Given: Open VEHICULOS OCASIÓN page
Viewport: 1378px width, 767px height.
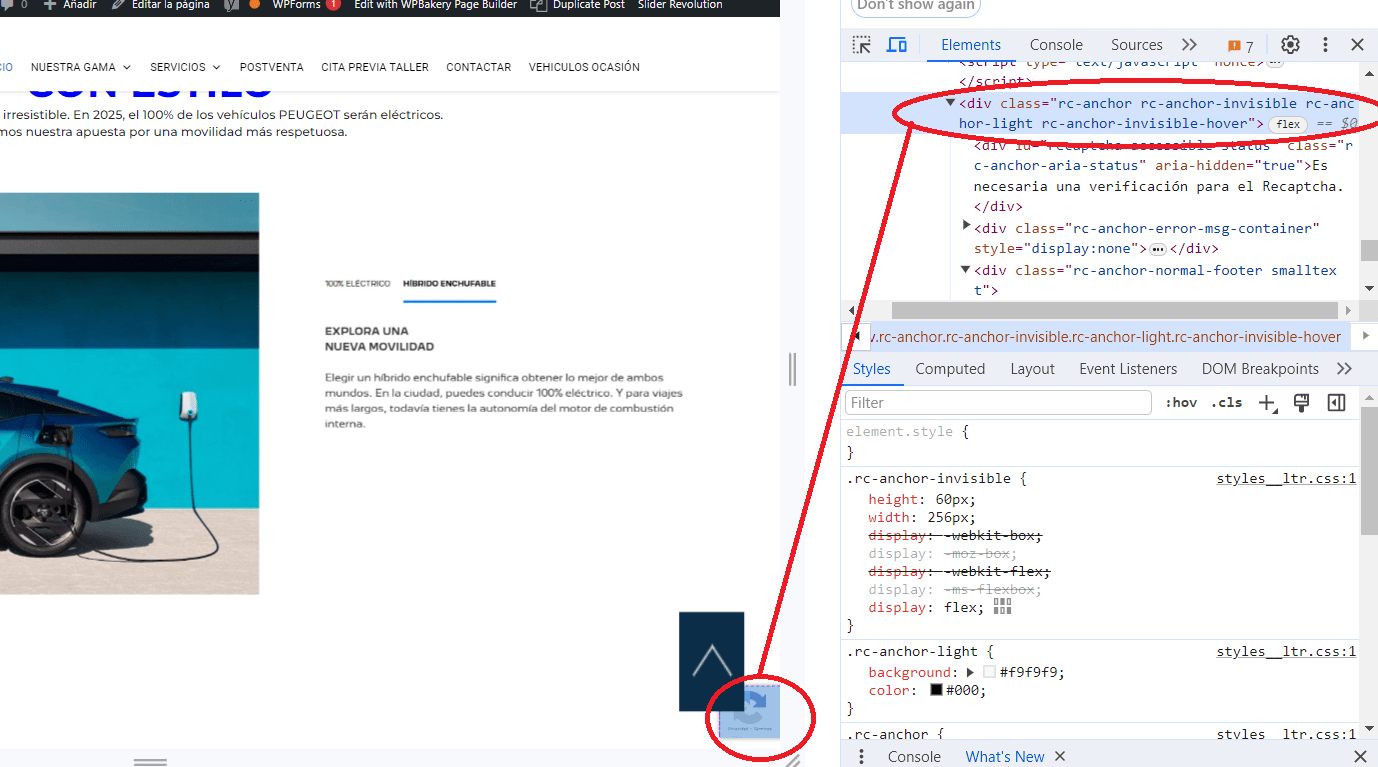Looking at the screenshot, I should tap(584, 67).
